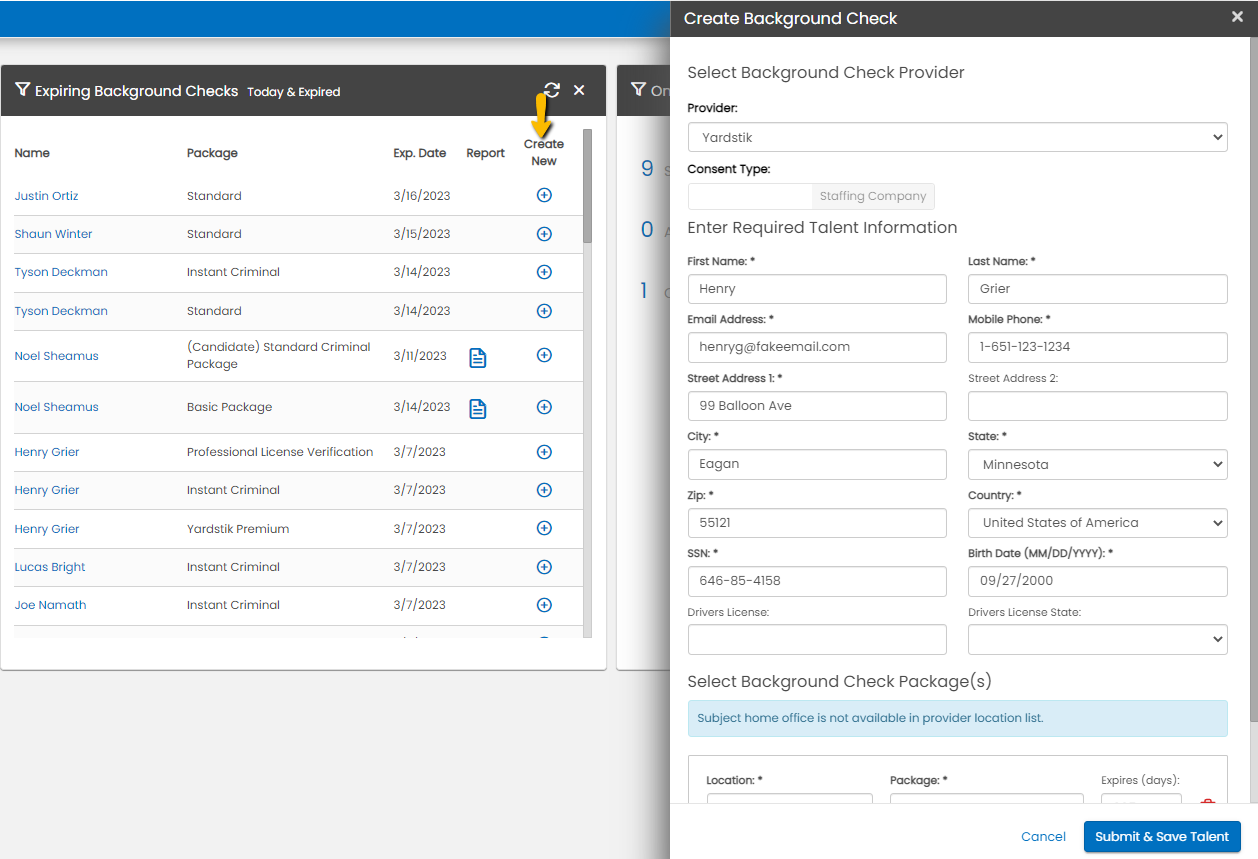1258x859 pixels.
Task: Change the State dropdown from Minnesota
Action: click(1097, 464)
